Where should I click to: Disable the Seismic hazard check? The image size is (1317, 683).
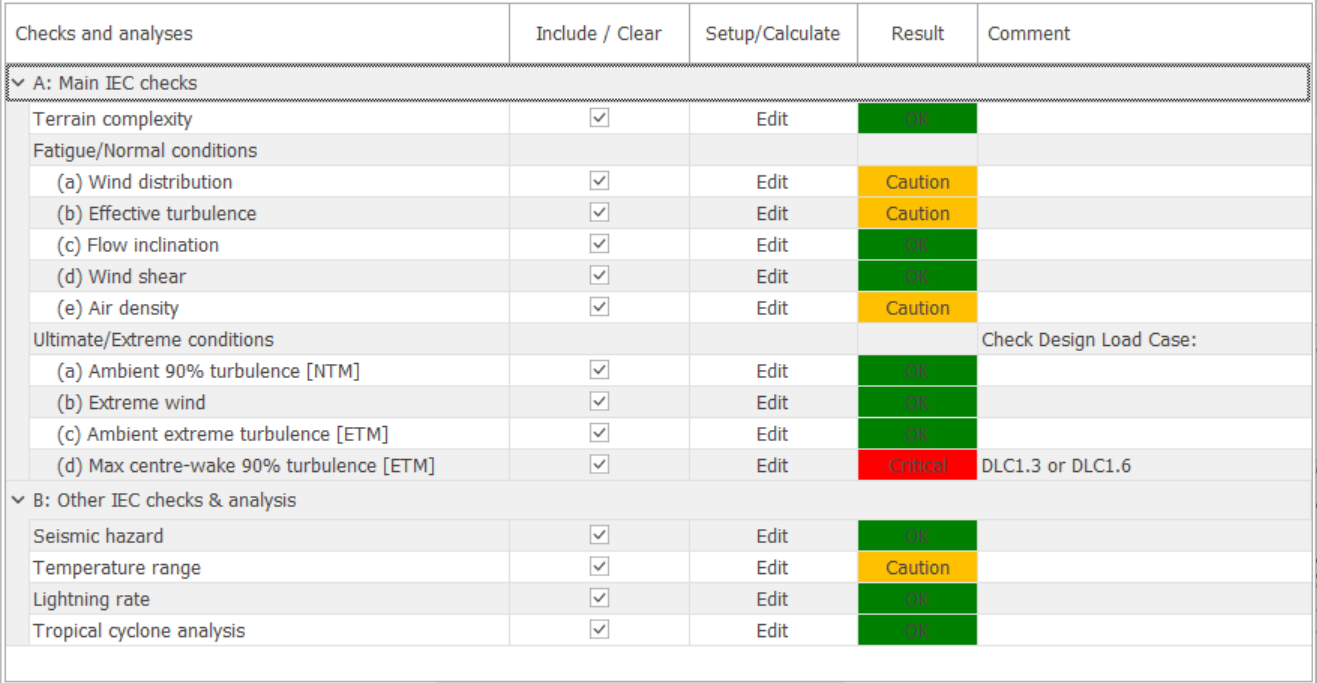597,536
